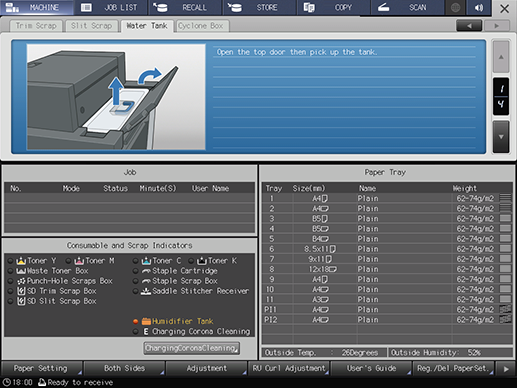The image size is (517, 388).
Task: Click the Staple Cartridge icon
Action: pos(146,271)
